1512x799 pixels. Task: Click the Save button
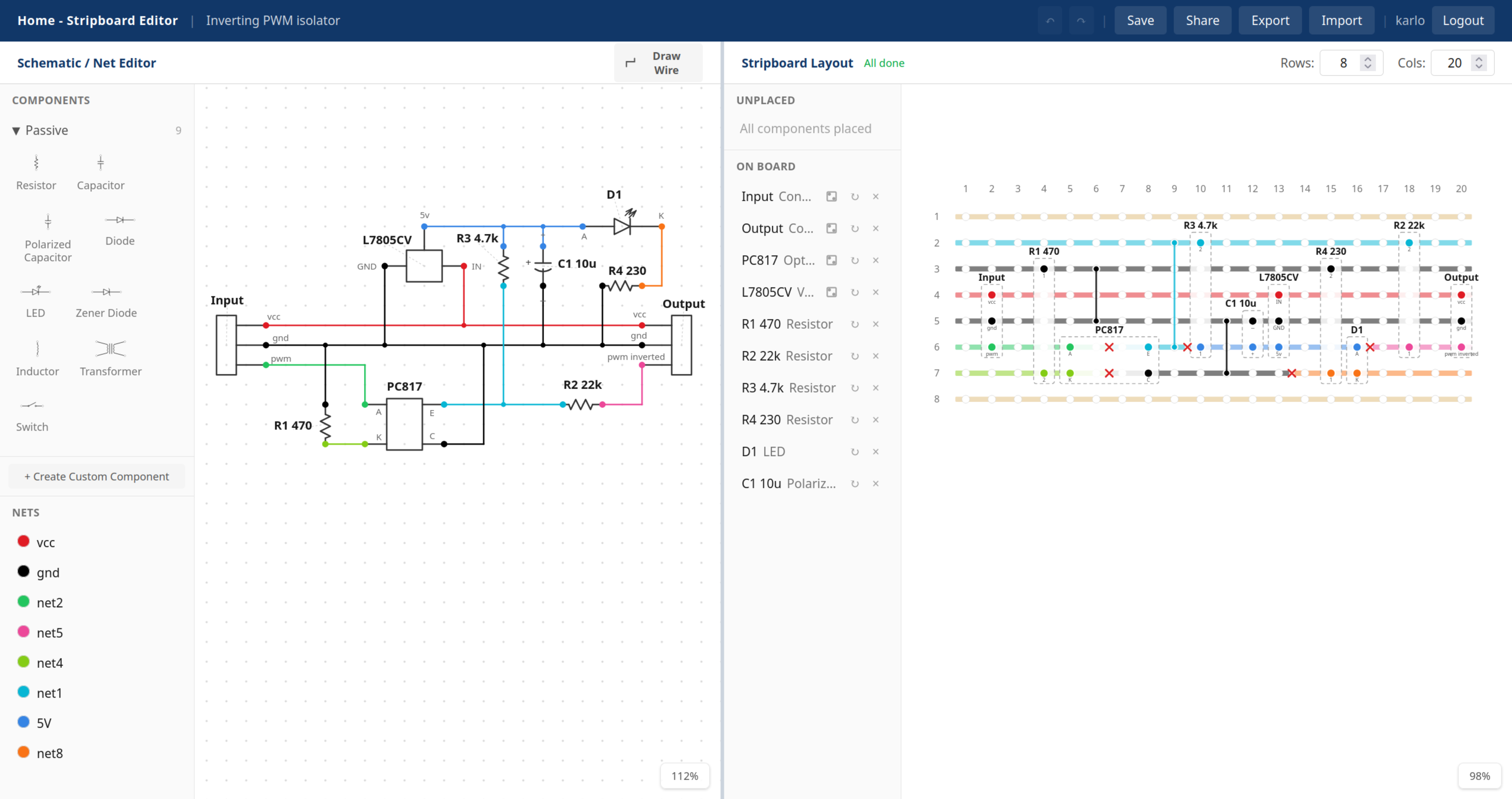point(1140,20)
